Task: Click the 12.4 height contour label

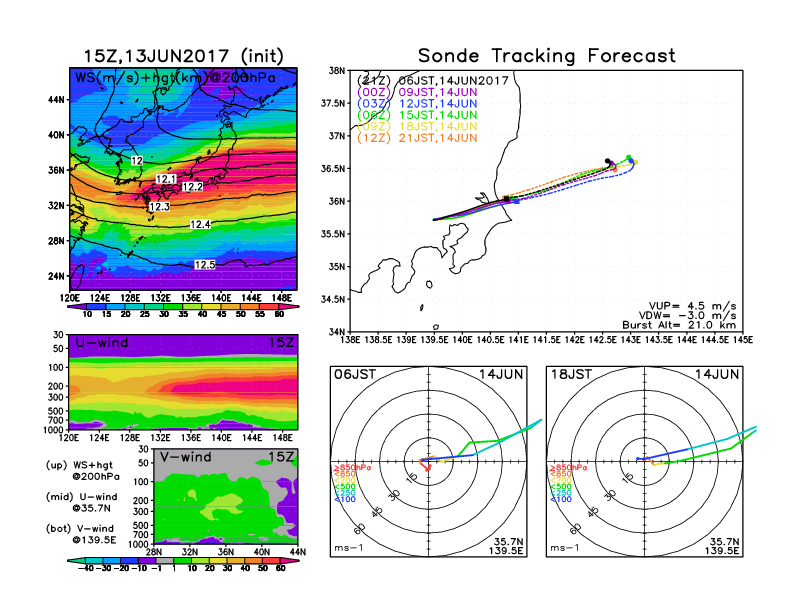Action: (x=200, y=225)
